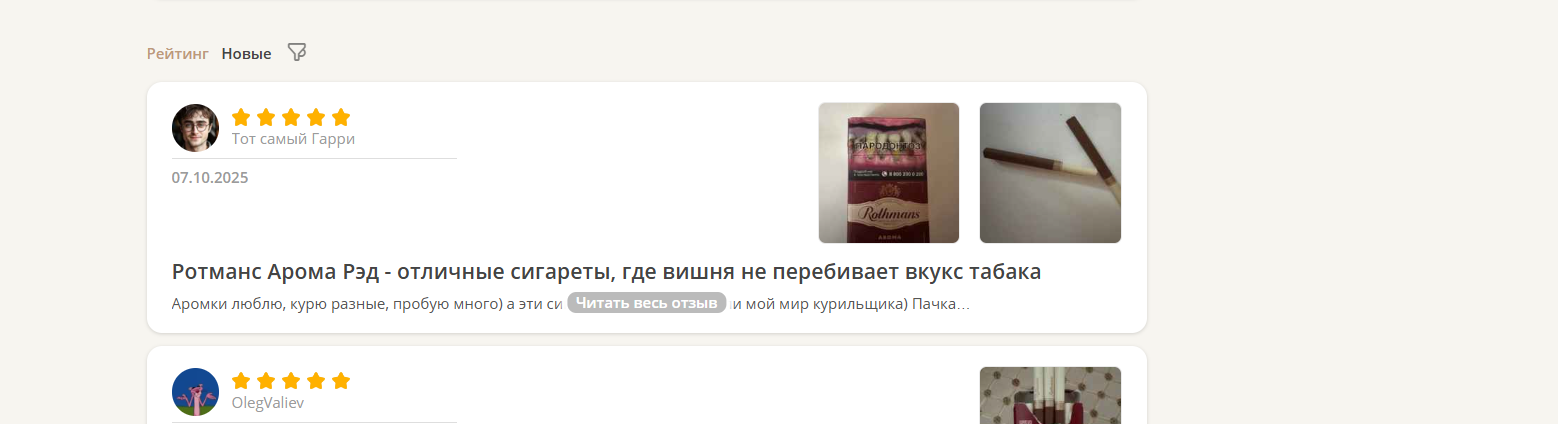Click fifth star in Гарри's rating
Viewport: 1558px width, 424px height.
click(341, 117)
